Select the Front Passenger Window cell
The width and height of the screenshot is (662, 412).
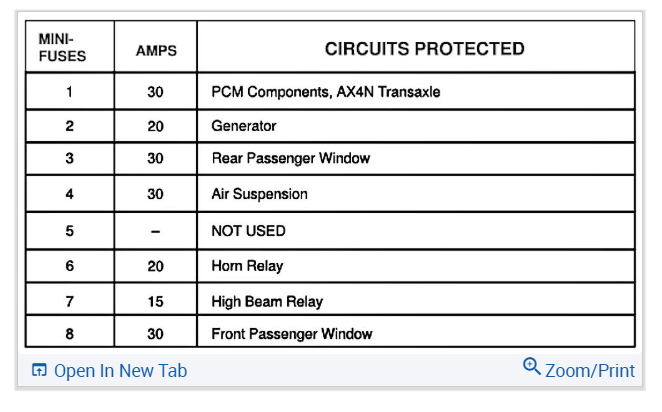pyautogui.click(x=291, y=334)
